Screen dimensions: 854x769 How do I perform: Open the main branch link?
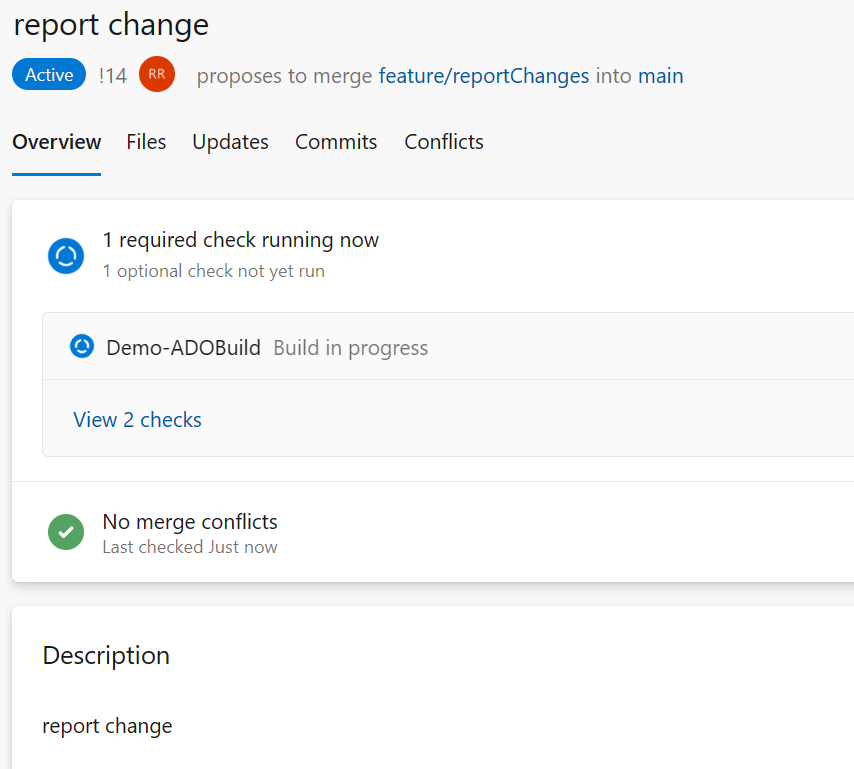660,75
